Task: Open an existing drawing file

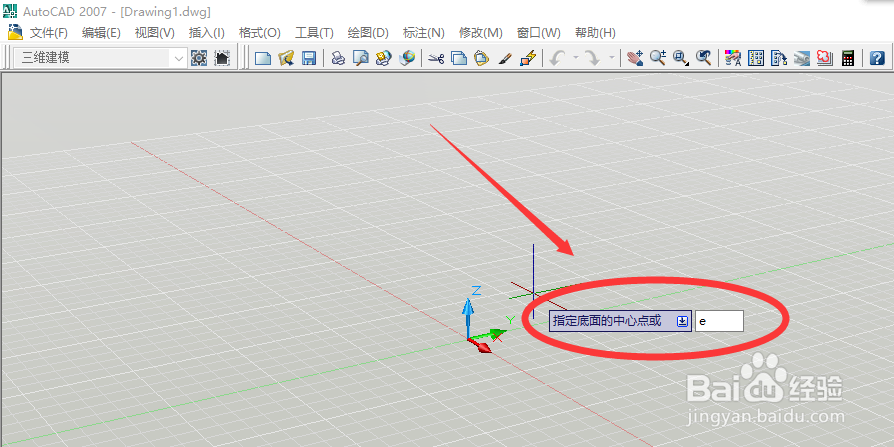Action: click(x=286, y=58)
